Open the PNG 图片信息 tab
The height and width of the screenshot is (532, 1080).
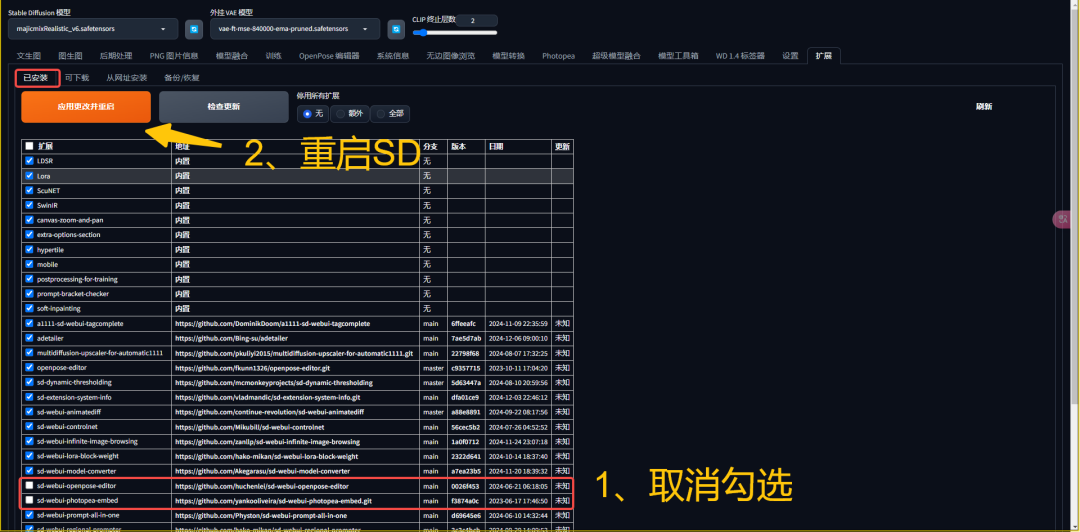[x=174, y=56]
